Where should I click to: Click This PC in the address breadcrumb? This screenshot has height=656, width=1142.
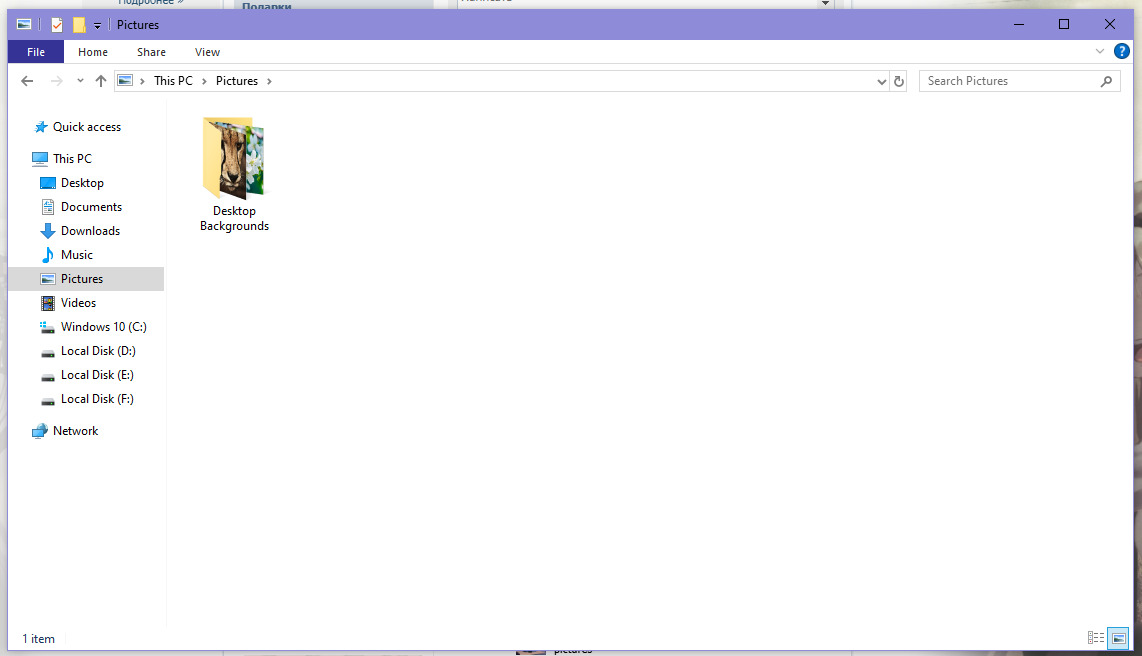pos(173,81)
